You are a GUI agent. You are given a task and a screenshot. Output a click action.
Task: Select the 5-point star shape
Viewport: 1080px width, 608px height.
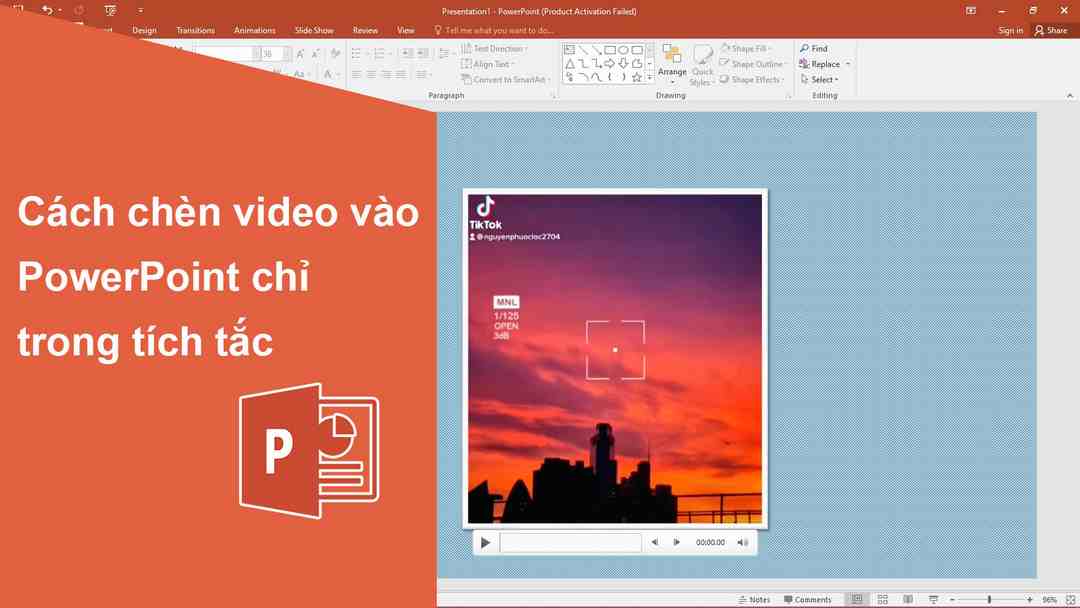(637, 77)
